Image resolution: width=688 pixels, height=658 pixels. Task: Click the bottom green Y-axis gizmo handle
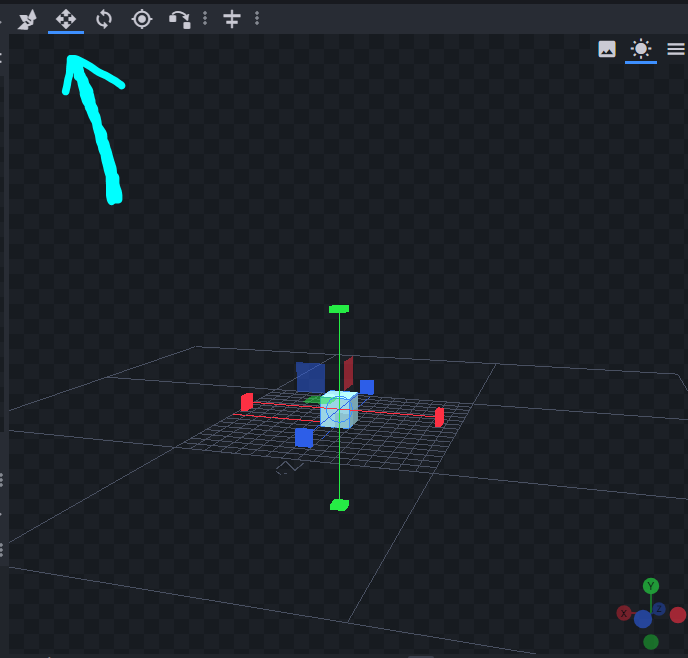(x=339, y=505)
